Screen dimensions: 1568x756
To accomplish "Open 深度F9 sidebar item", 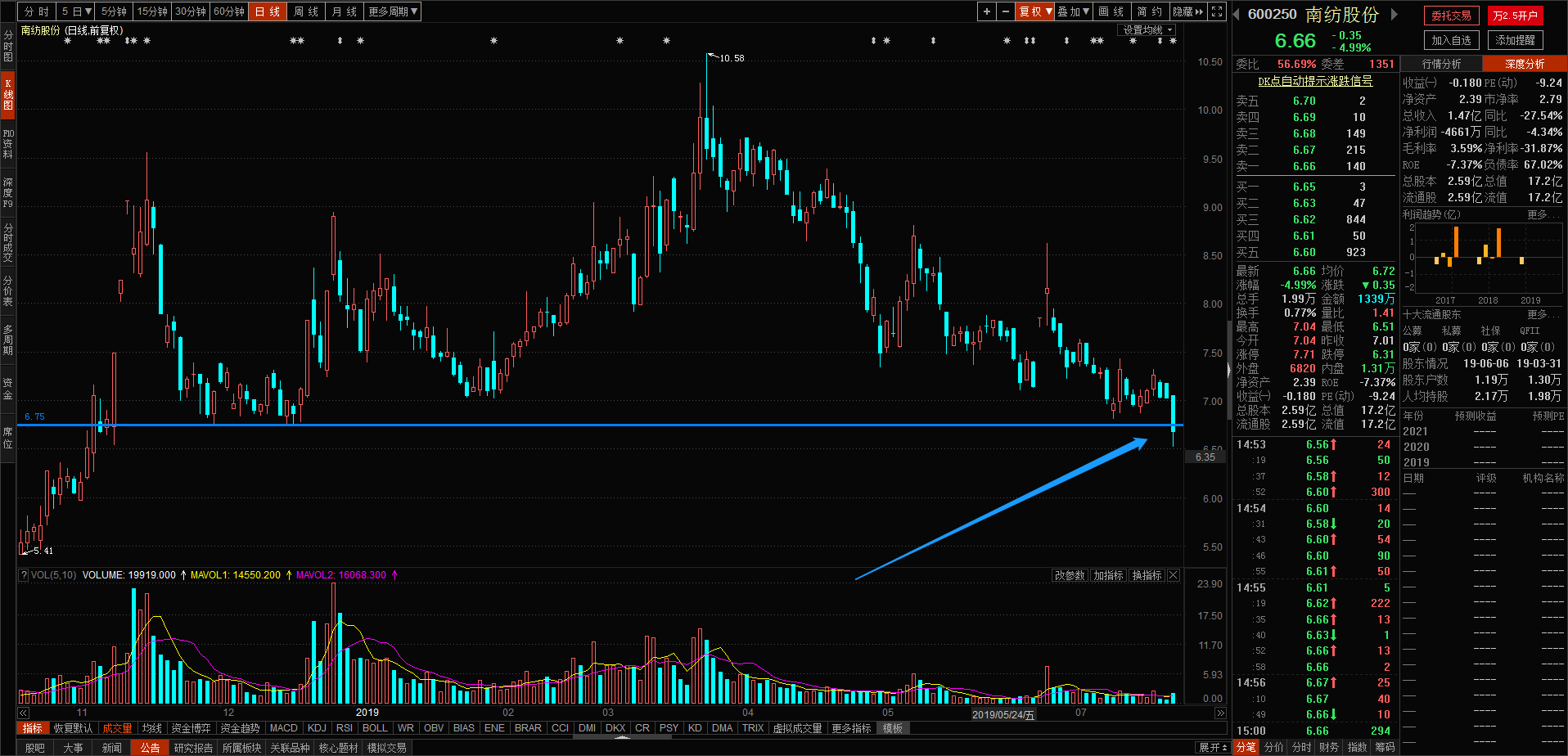I will (x=7, y=192).
